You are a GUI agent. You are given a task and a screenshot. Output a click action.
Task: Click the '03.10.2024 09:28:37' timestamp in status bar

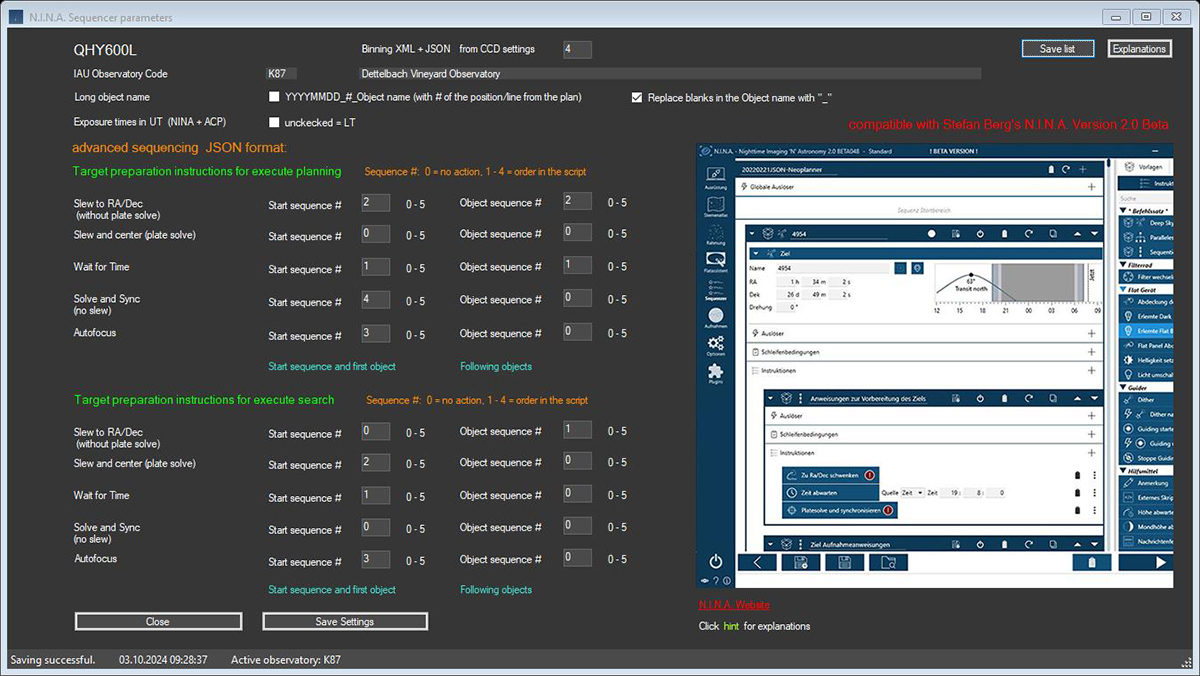tap(163, 660)
